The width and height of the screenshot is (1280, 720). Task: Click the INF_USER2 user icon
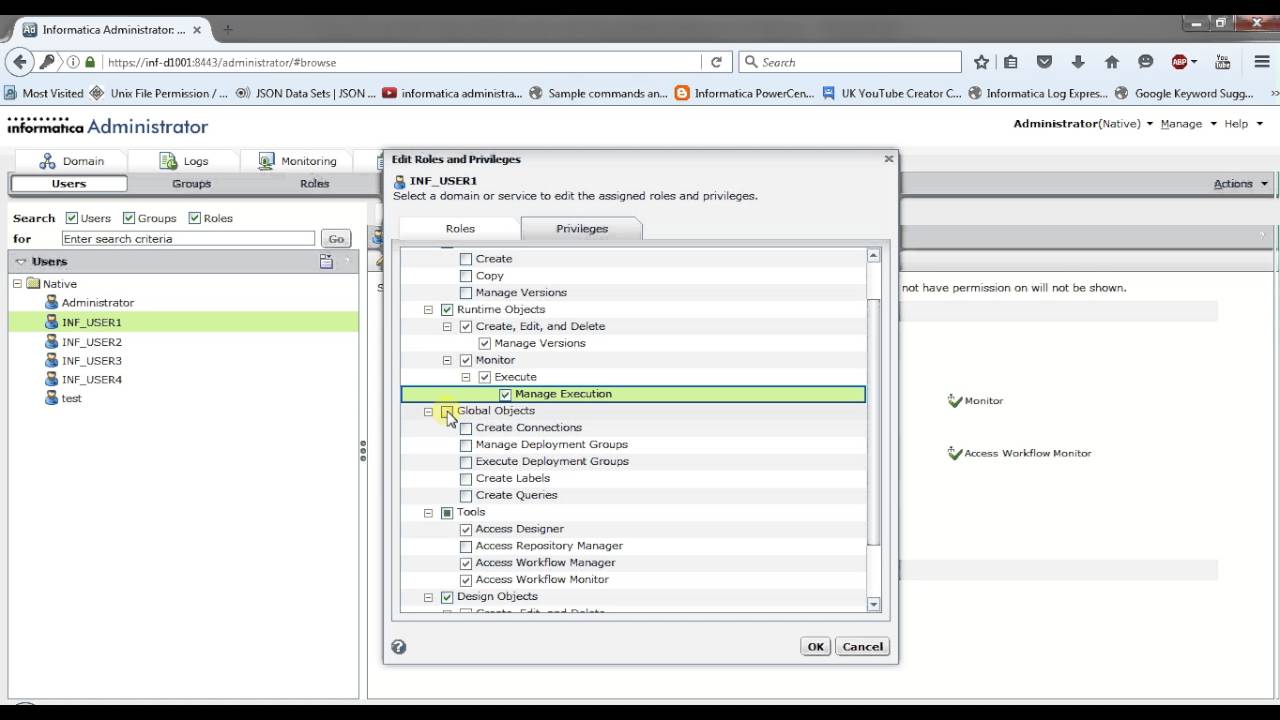(x=52, y=341)
